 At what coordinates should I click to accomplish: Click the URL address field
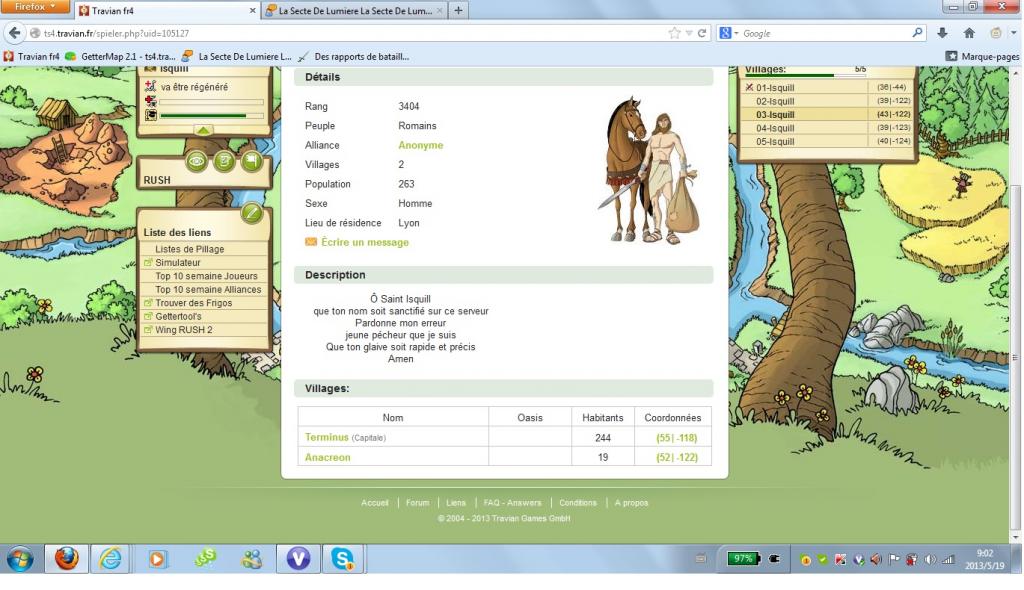[x=353, y=33]
